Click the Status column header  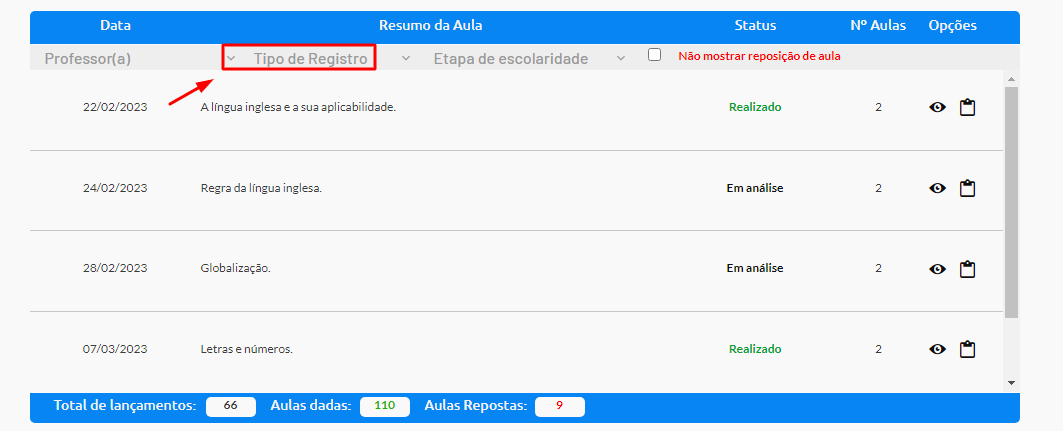755,26
